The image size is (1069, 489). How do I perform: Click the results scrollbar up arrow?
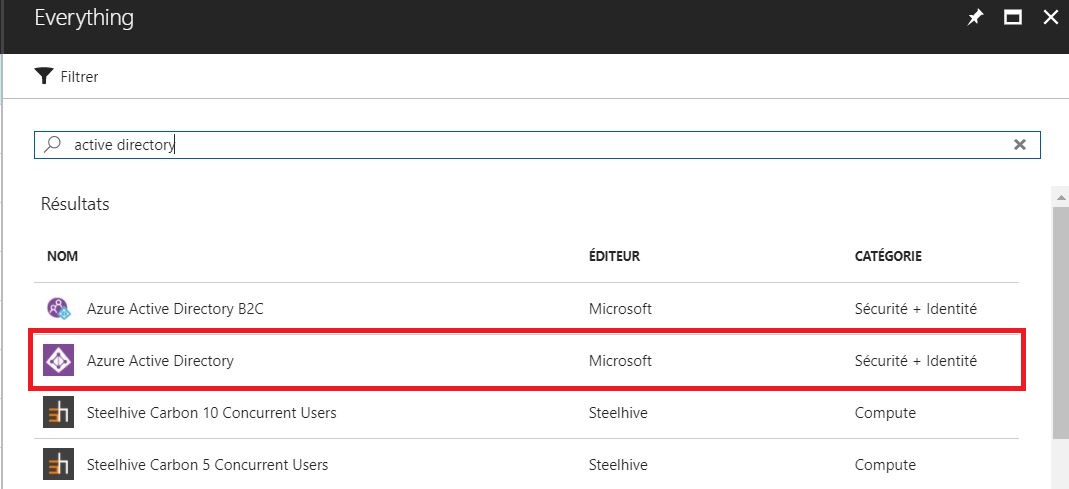point(1061,197)
